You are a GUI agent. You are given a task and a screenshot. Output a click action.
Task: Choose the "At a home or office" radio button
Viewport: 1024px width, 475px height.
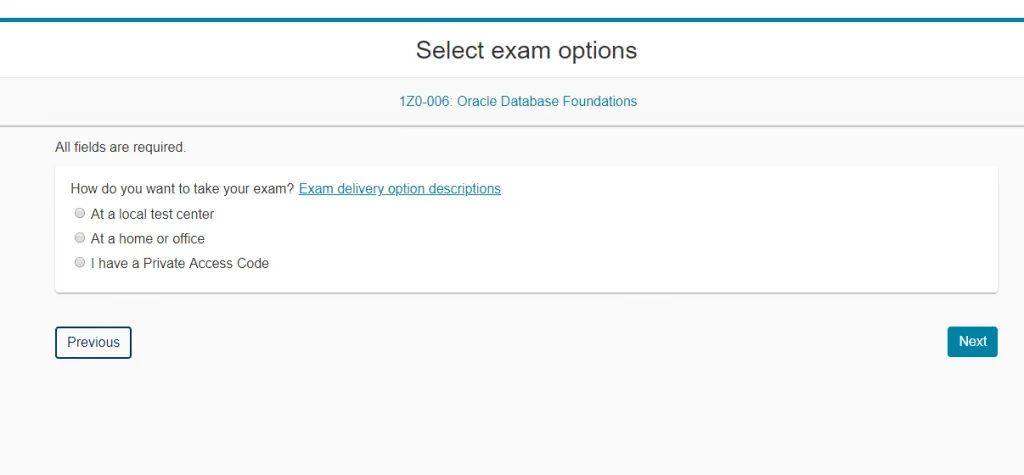80,238
